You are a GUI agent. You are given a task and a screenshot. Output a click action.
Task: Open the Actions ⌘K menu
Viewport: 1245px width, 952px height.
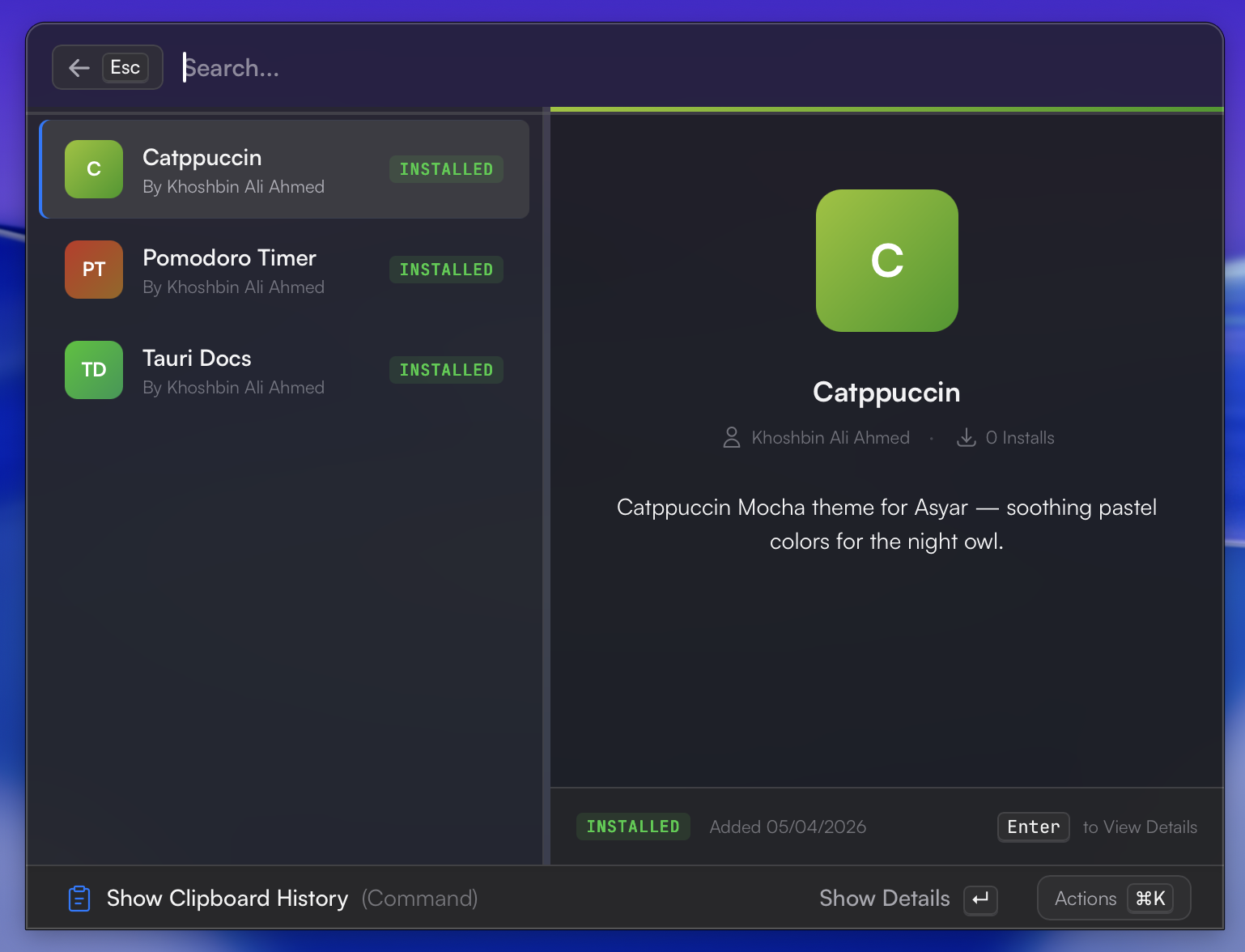pos(1113,899)
